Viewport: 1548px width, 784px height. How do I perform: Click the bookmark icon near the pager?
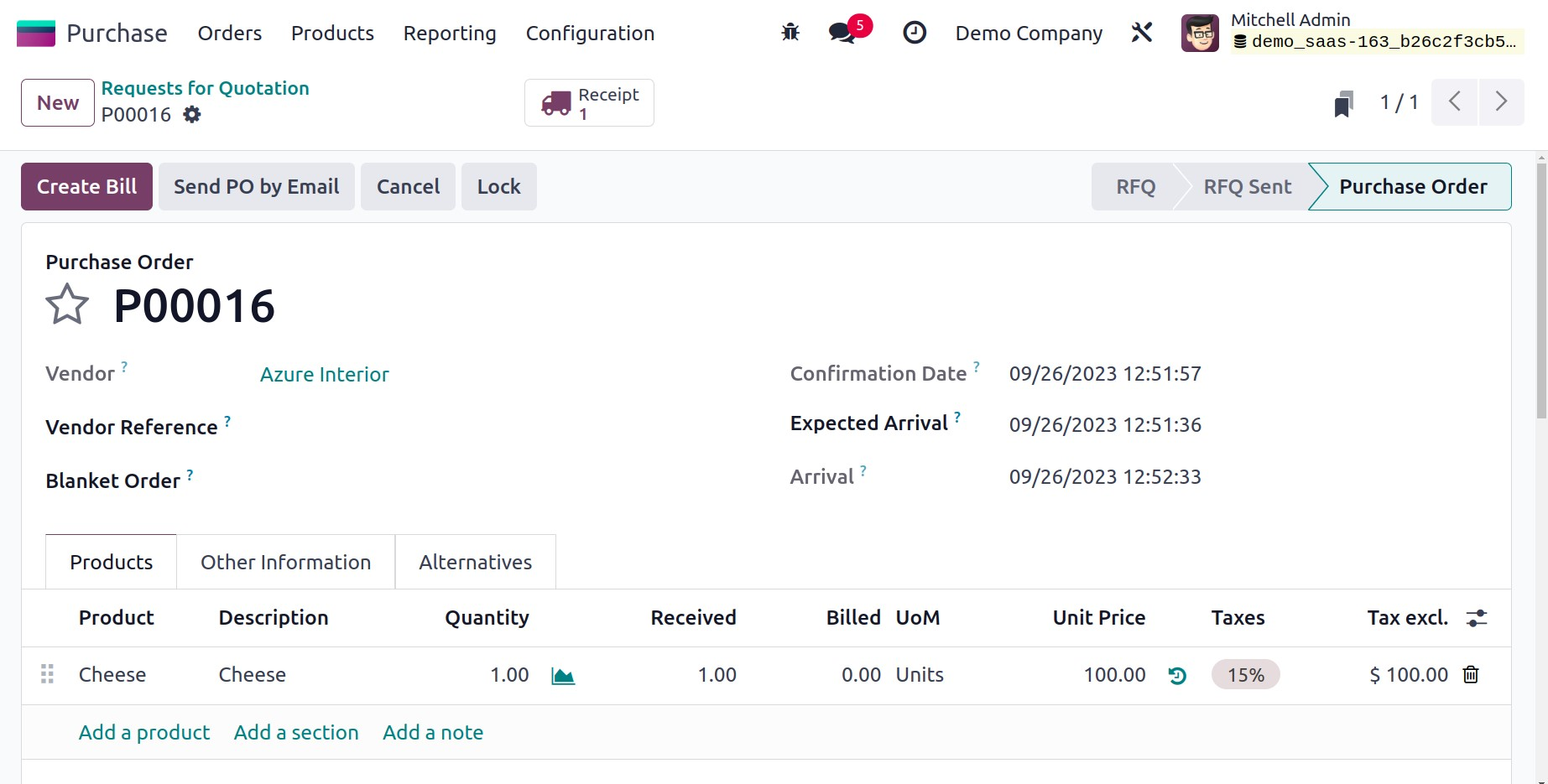tap(1343, 103)
